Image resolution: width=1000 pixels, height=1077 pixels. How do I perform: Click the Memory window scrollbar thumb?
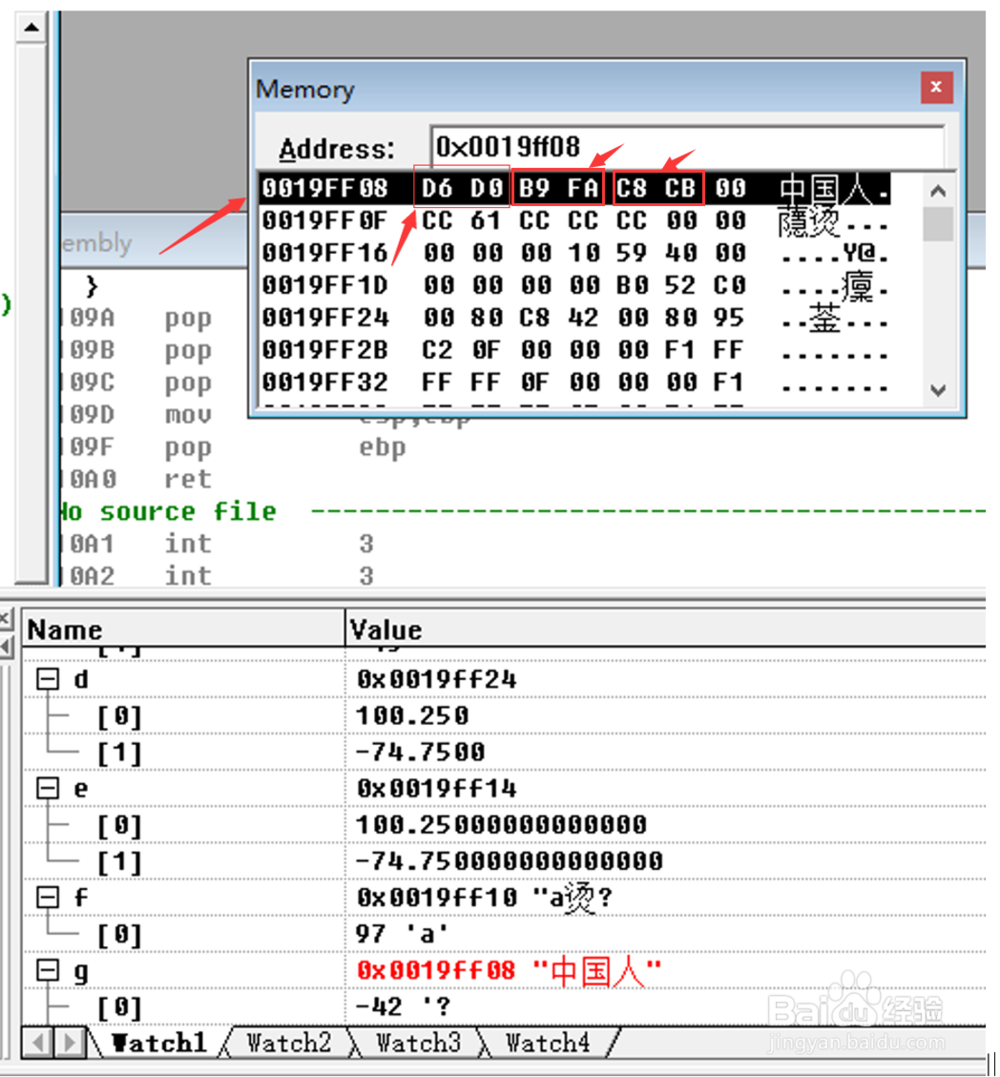(938, 224)
